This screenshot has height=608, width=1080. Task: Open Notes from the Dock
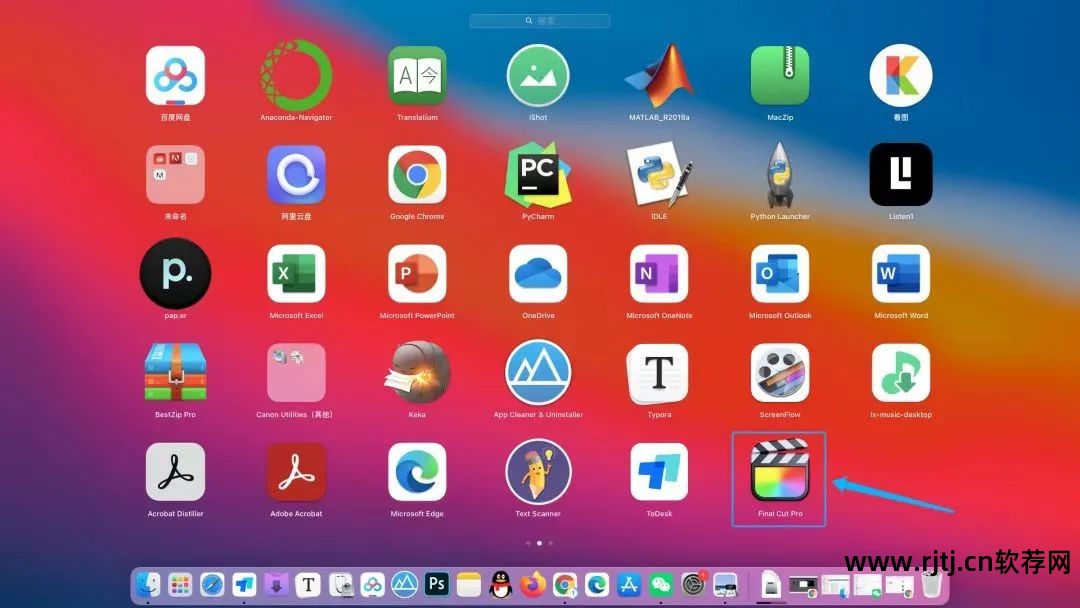click(468, 585)
